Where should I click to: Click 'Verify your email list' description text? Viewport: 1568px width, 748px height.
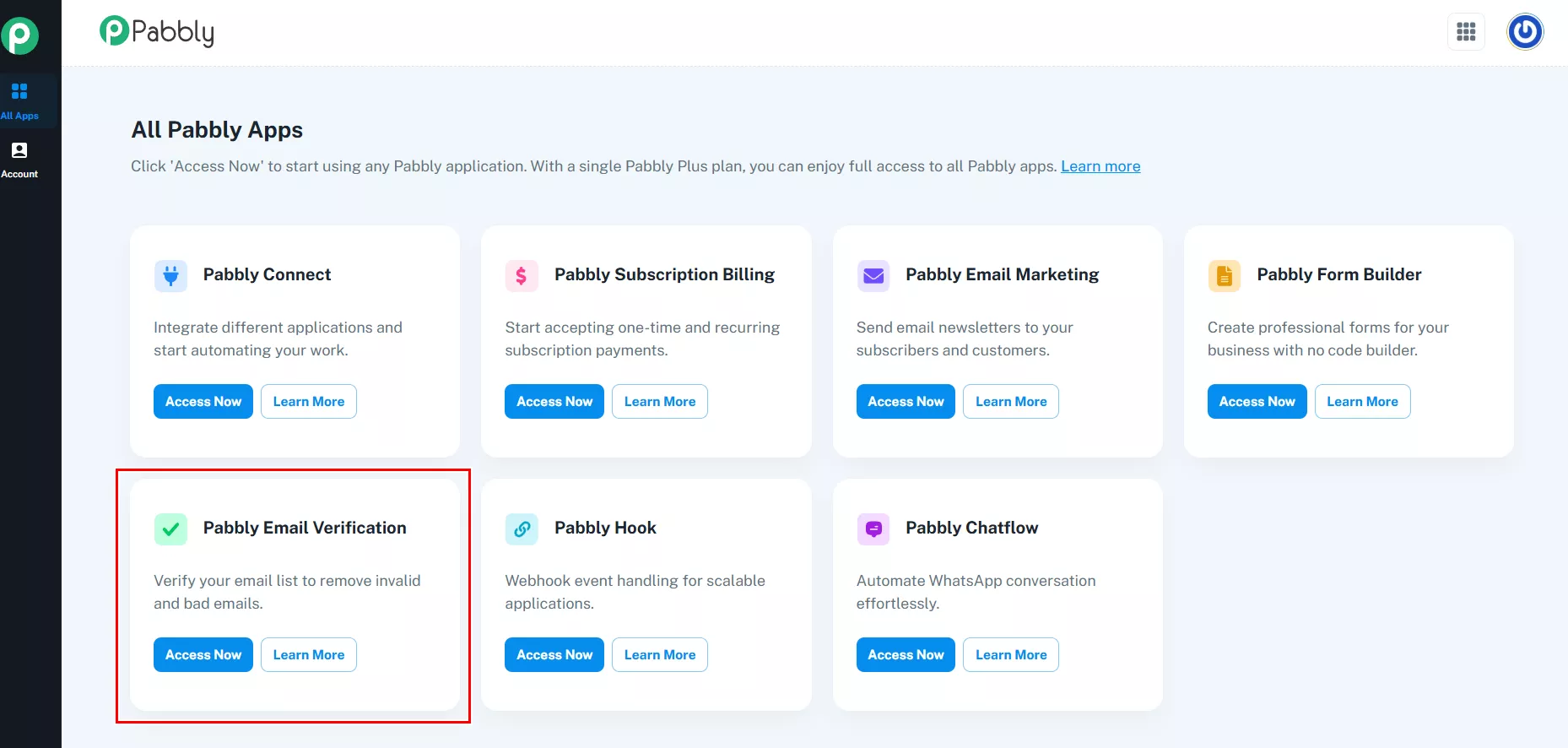[287, 592]
